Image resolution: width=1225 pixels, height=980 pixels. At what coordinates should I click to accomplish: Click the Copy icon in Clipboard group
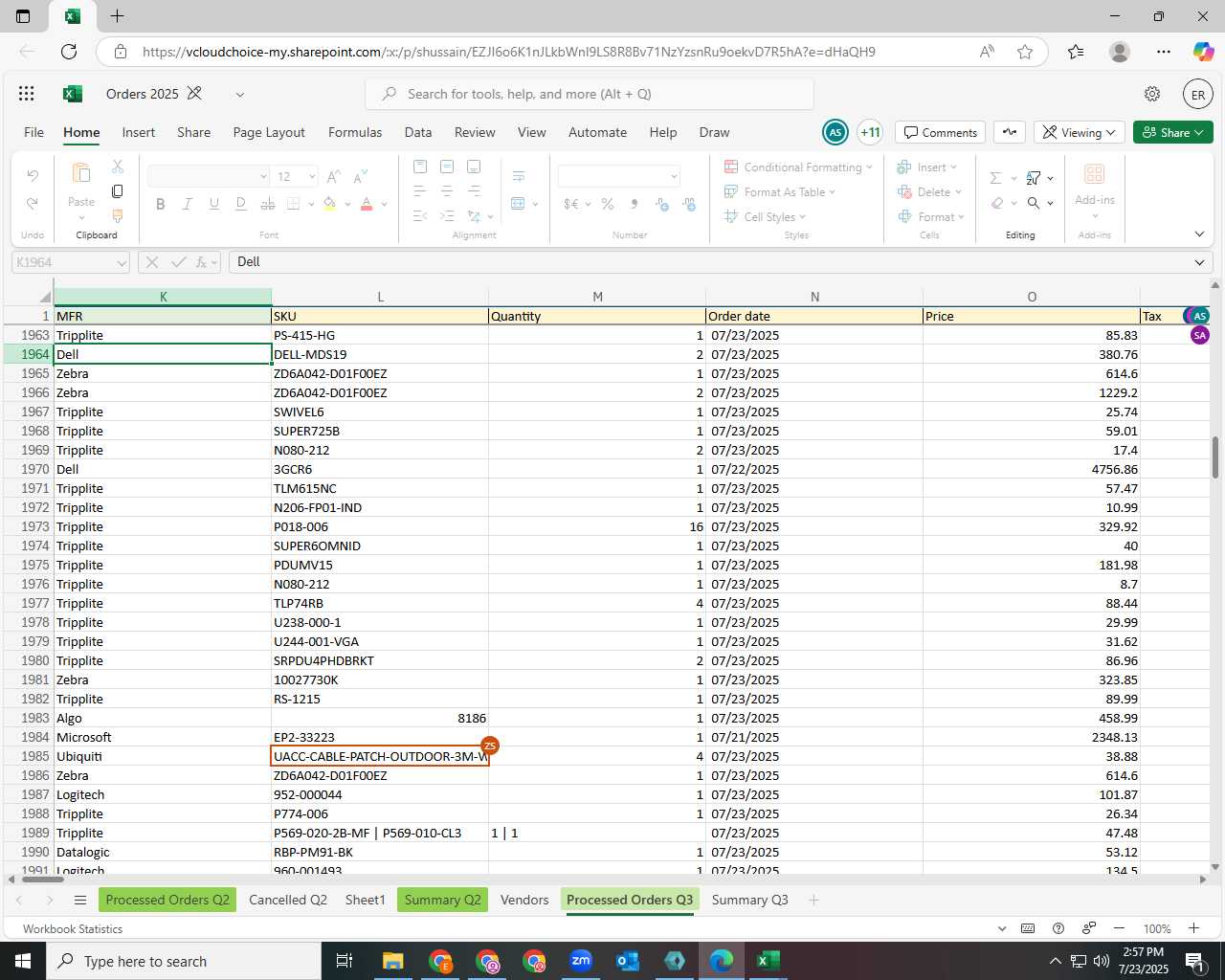[x=118, y=191]
